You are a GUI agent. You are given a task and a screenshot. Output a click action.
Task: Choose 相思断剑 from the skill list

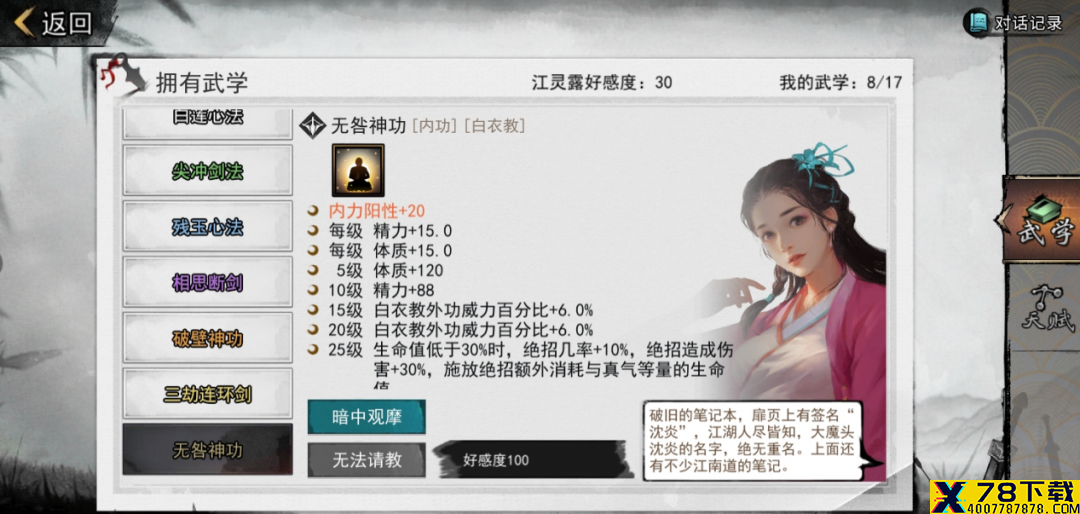point(207,282)
